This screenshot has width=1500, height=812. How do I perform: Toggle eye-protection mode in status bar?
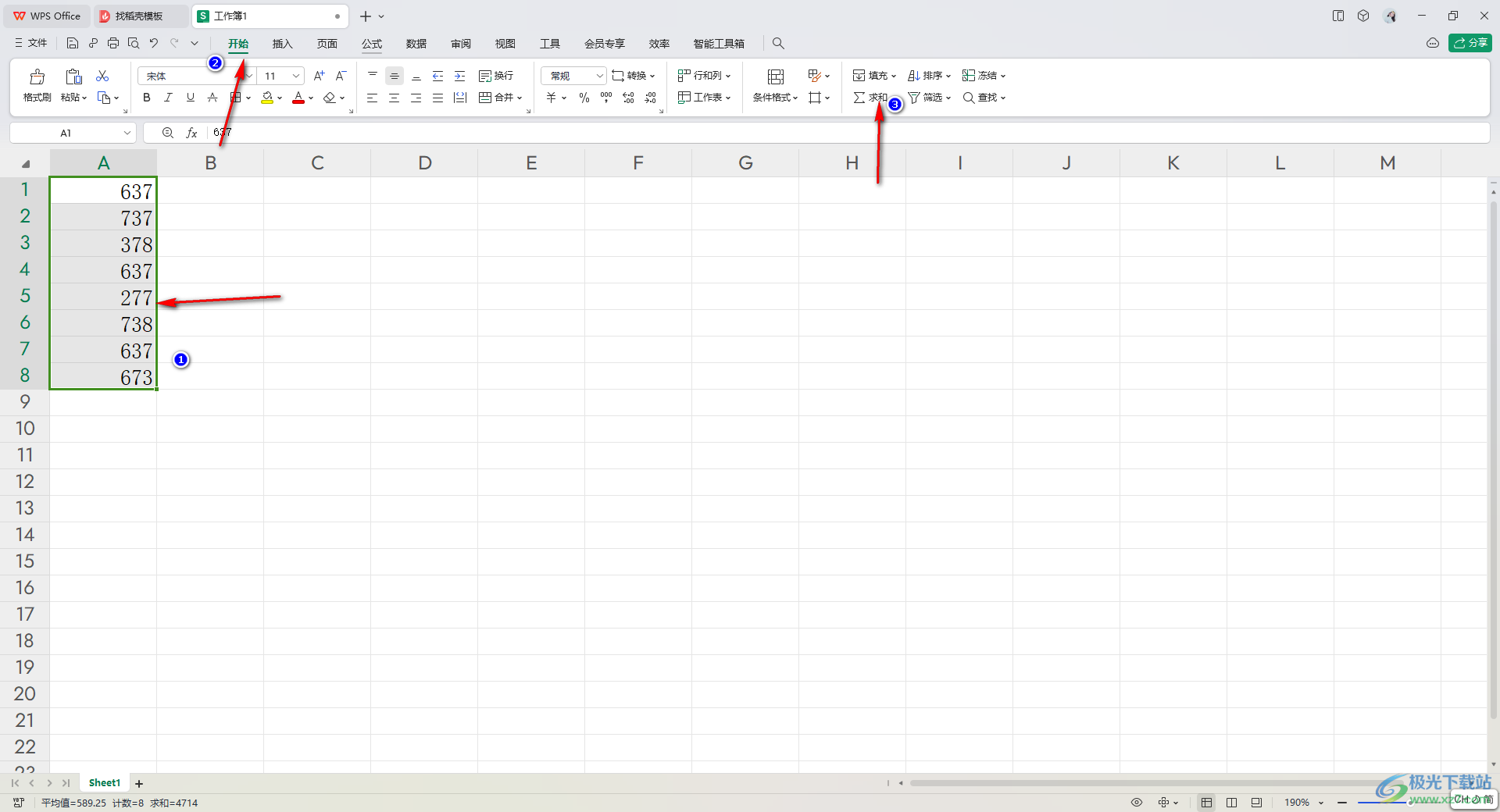1137,803
